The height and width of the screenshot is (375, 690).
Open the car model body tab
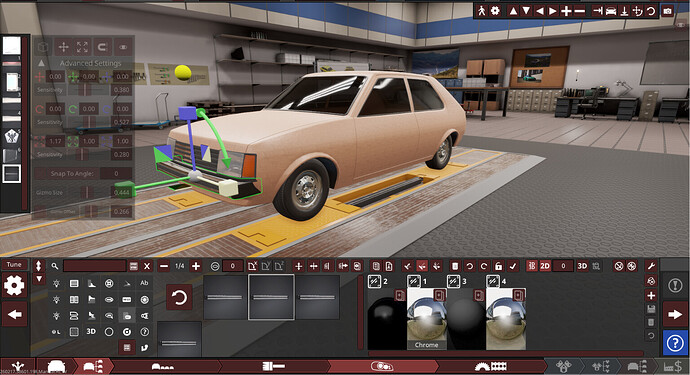(x=56, y=366)
